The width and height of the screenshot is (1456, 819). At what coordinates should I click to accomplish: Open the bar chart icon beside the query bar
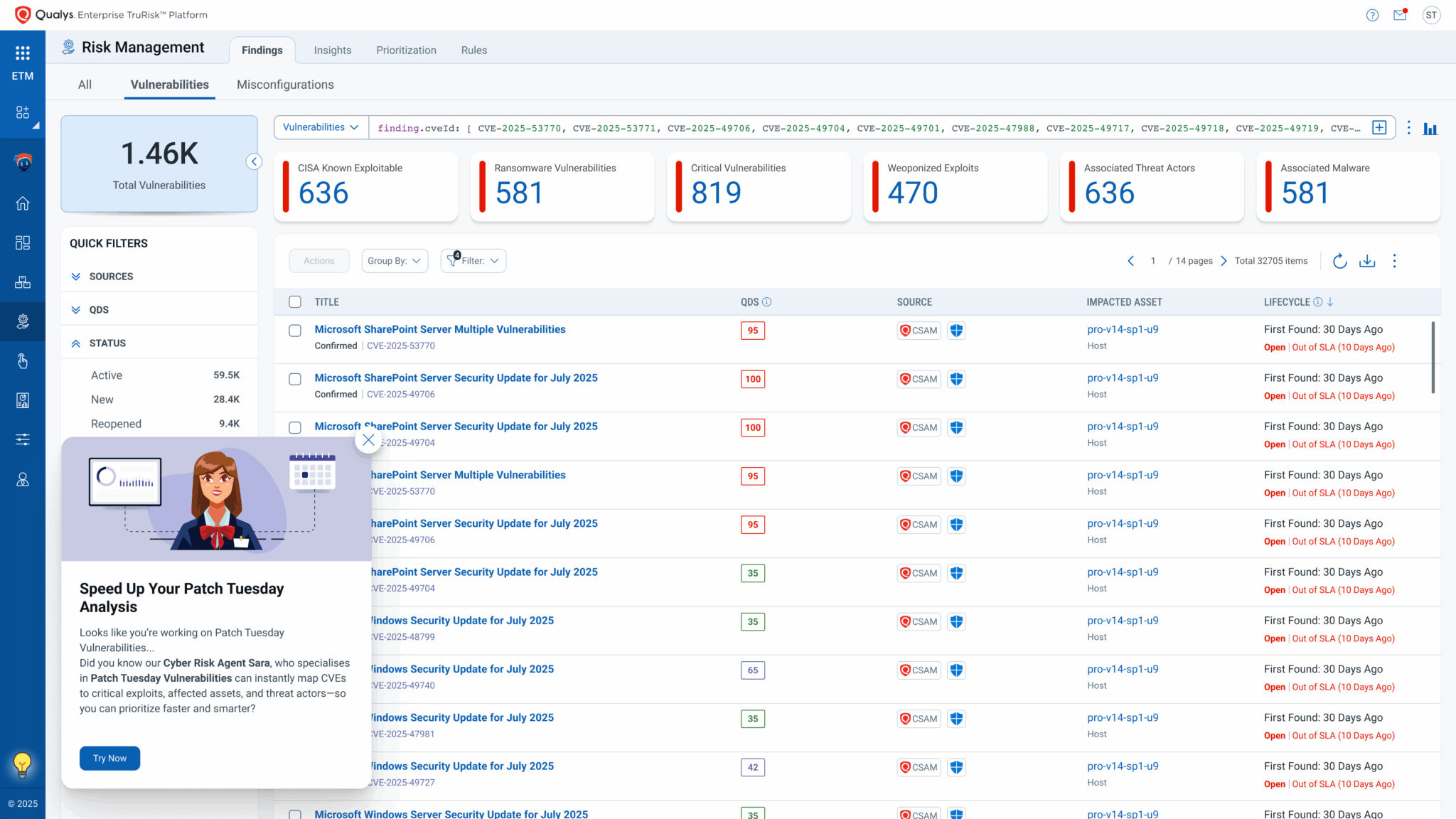1430,128
